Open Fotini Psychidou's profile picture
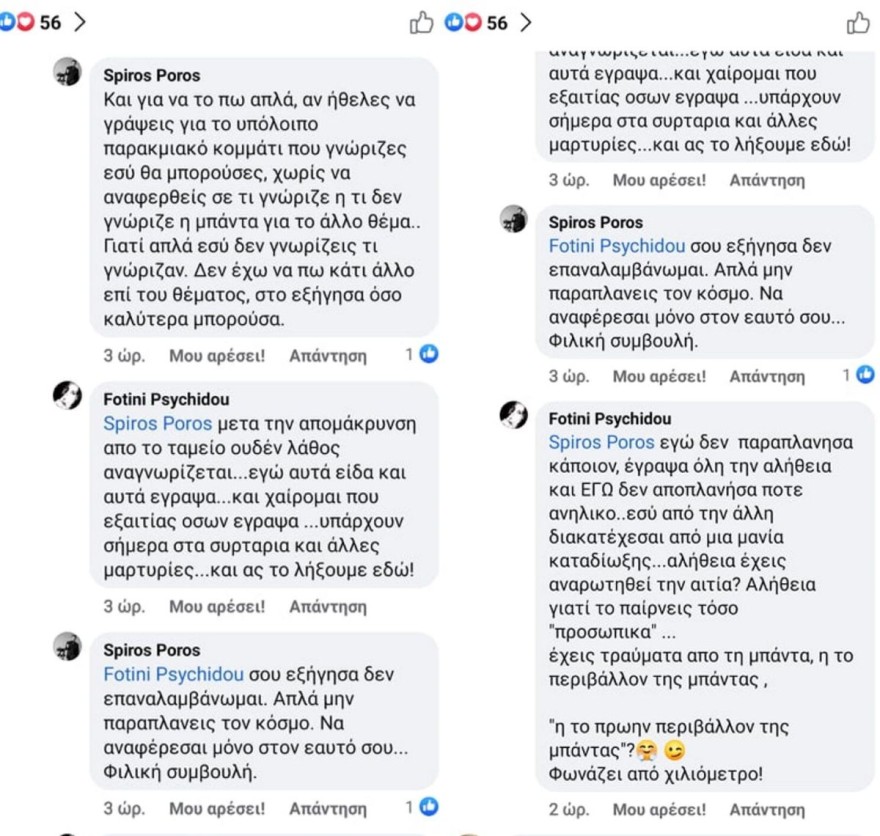 (x=65, y=397)
